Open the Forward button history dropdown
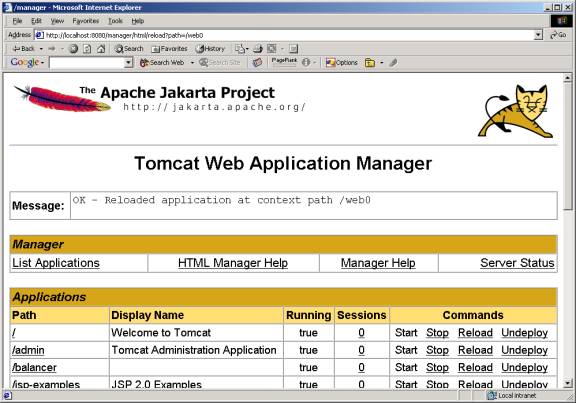 [x=62, y=48]
